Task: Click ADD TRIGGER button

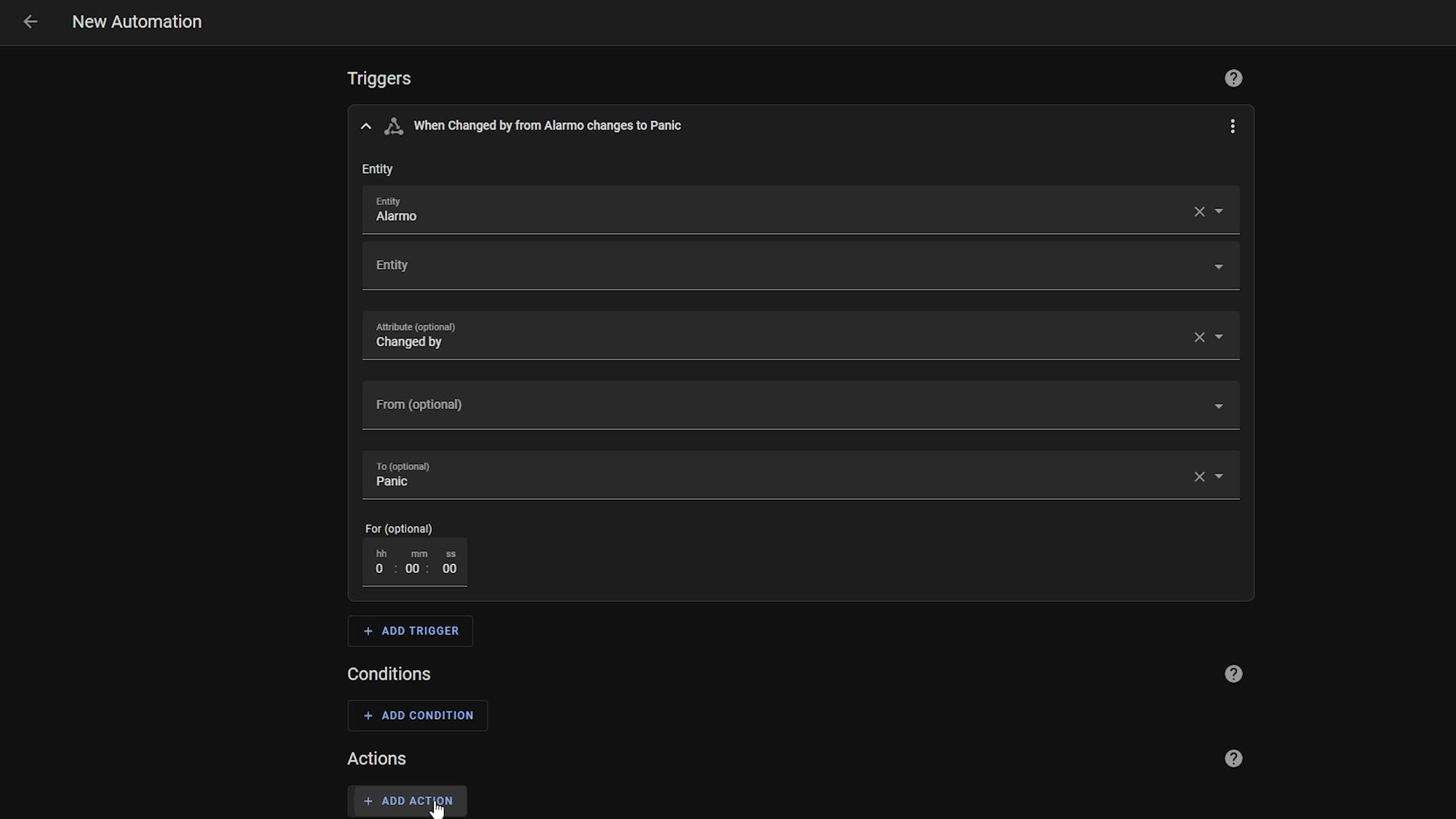Action: tap(411, 631)
